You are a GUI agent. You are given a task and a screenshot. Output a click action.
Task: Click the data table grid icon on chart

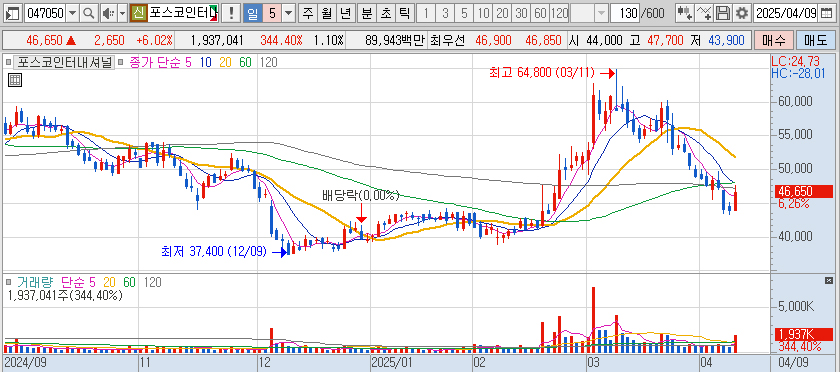[15, 80]
